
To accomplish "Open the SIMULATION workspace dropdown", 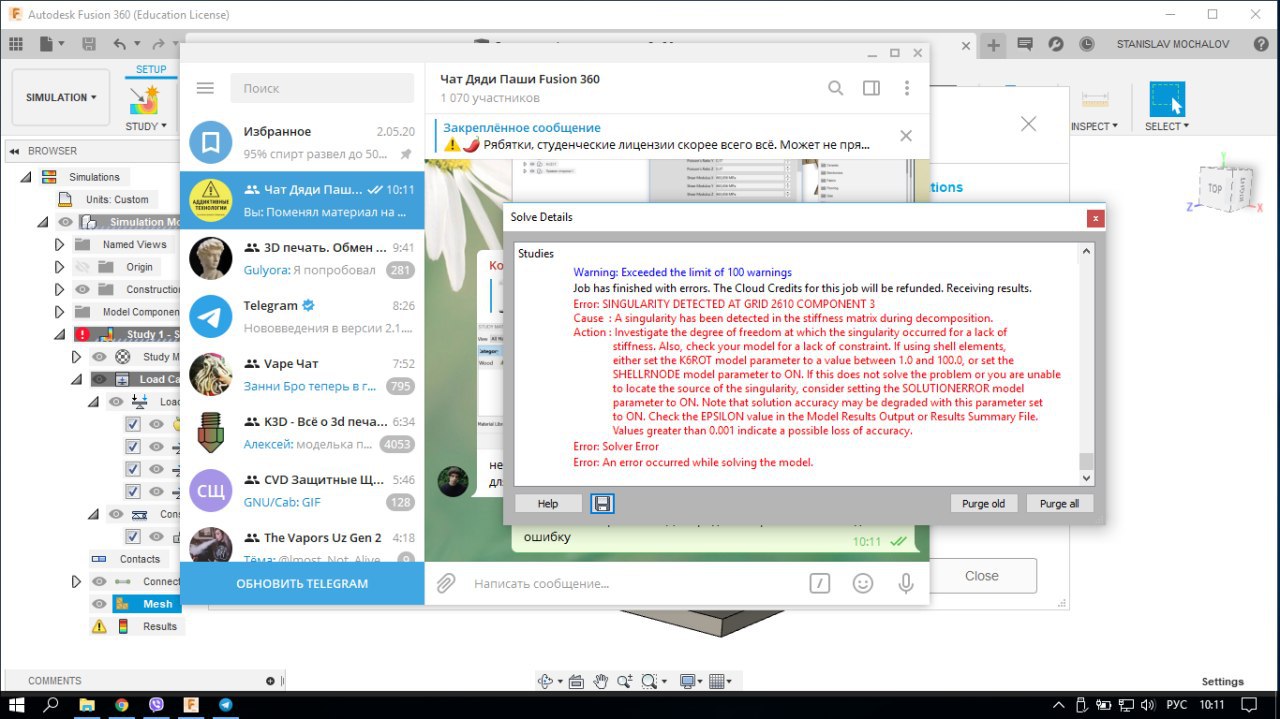I will coord(61,98).
